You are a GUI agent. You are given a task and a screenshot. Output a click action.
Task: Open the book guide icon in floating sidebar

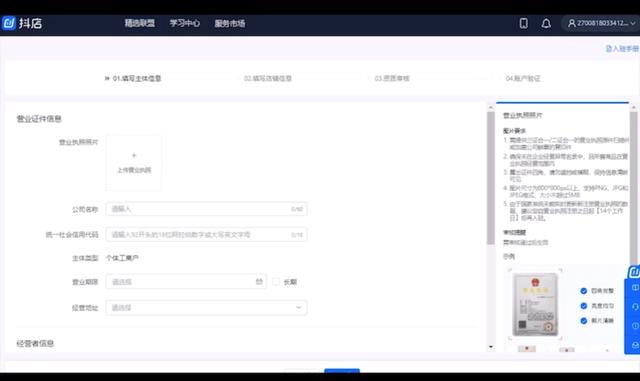[x=635, y=288]
